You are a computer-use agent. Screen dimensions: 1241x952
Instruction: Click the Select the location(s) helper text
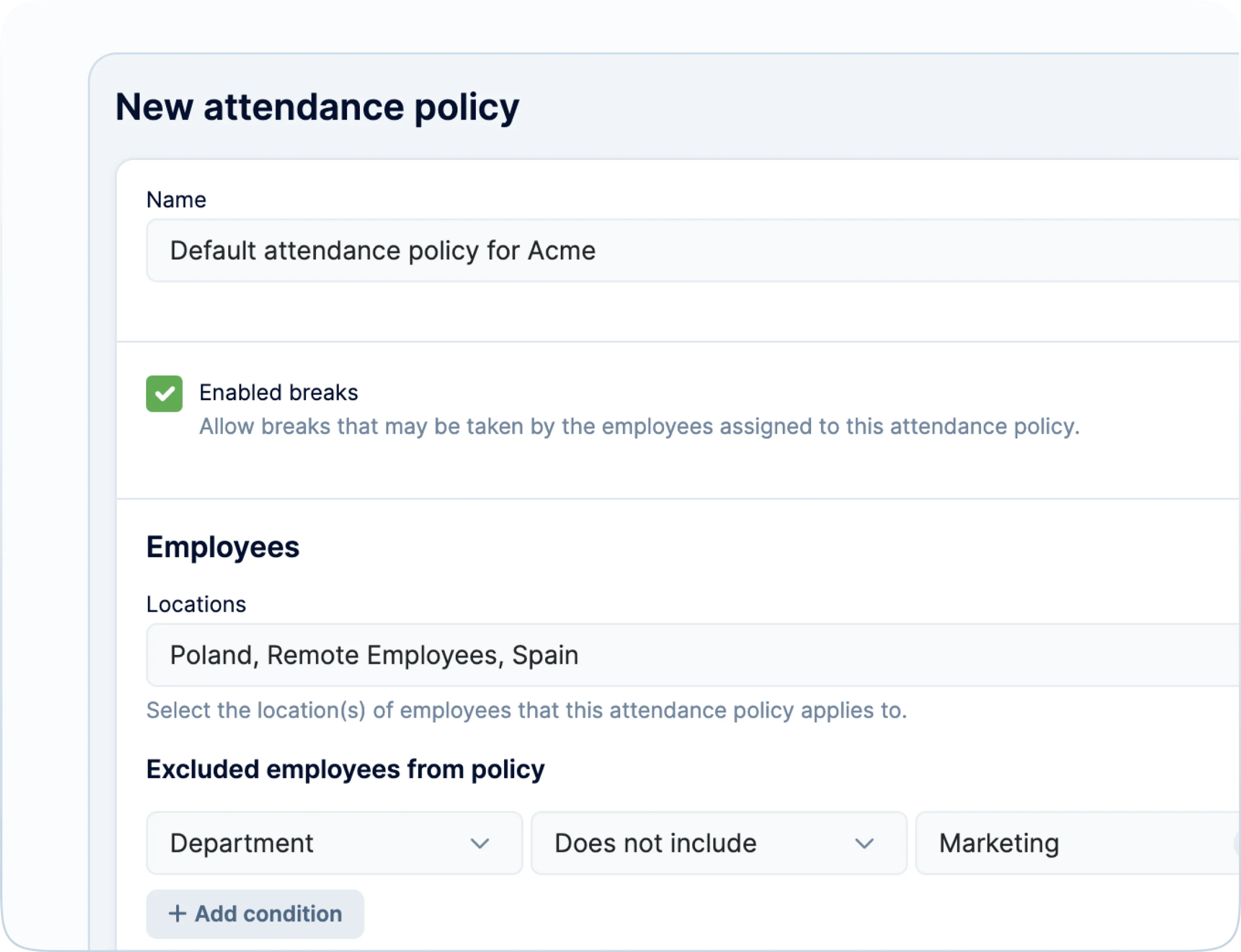pos(526,711)
